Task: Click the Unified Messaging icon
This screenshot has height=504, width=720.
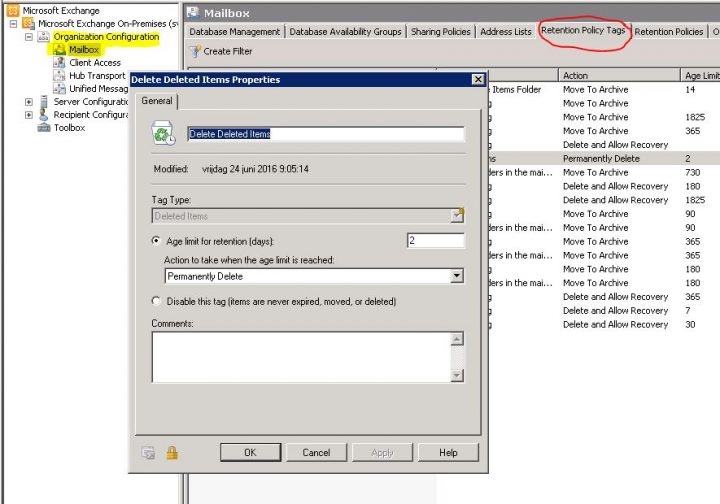Action: tap(59, 88)
